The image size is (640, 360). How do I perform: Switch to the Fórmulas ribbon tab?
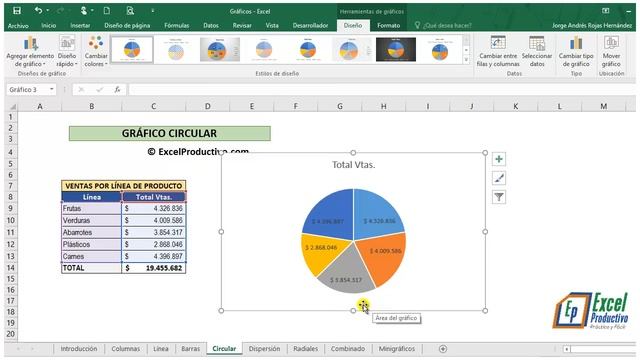(177, 25)
